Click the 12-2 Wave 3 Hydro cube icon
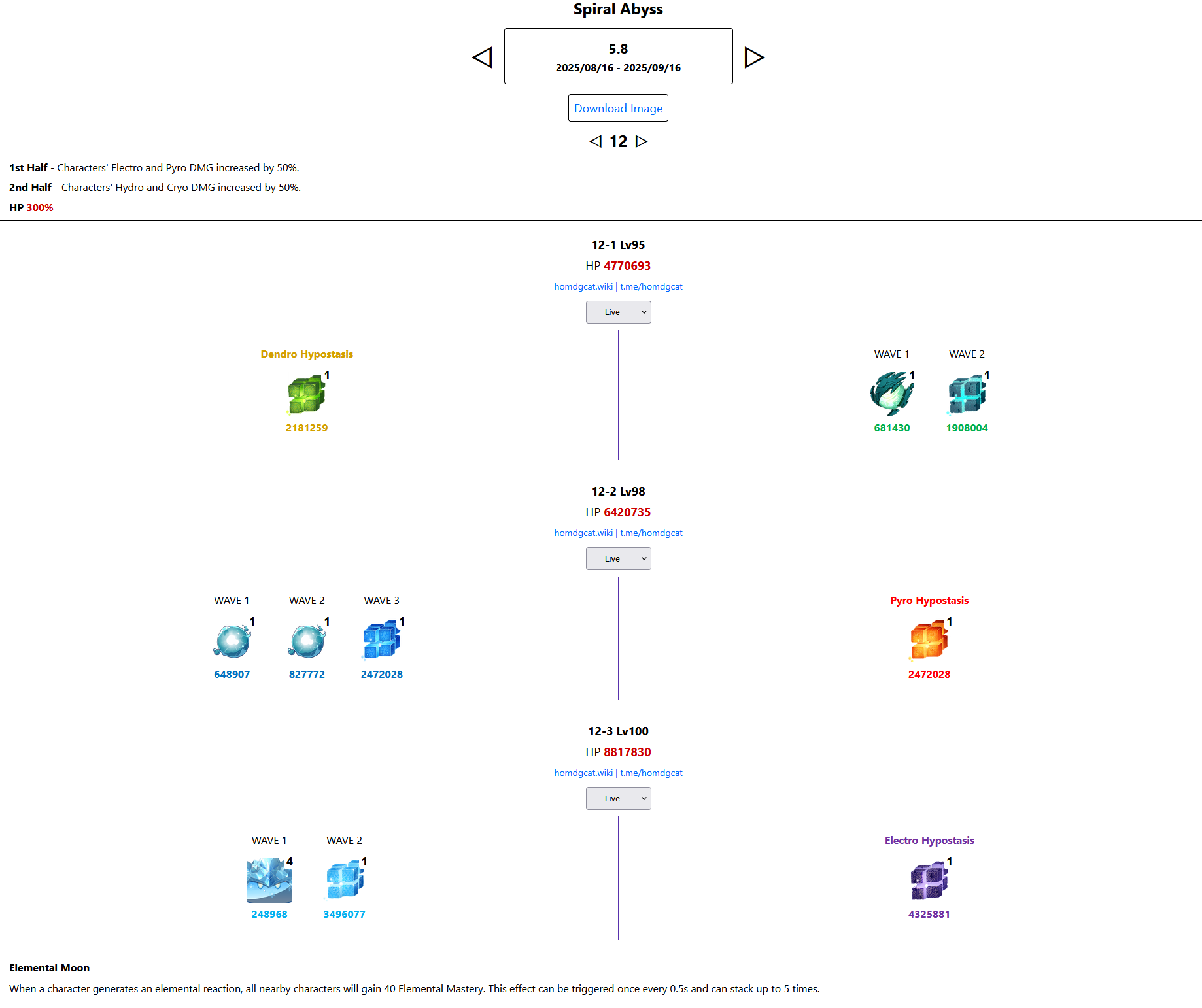1202x1008 pixels. coord(382,641)
